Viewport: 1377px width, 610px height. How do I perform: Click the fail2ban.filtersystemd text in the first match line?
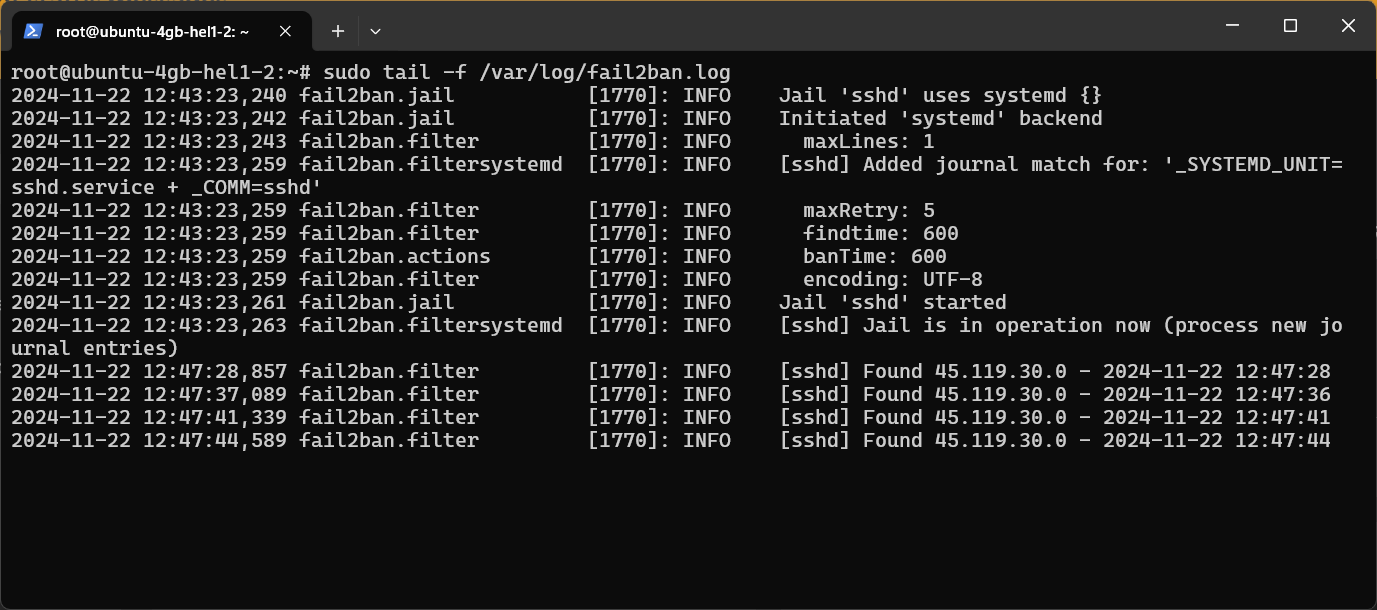(430, 164)
